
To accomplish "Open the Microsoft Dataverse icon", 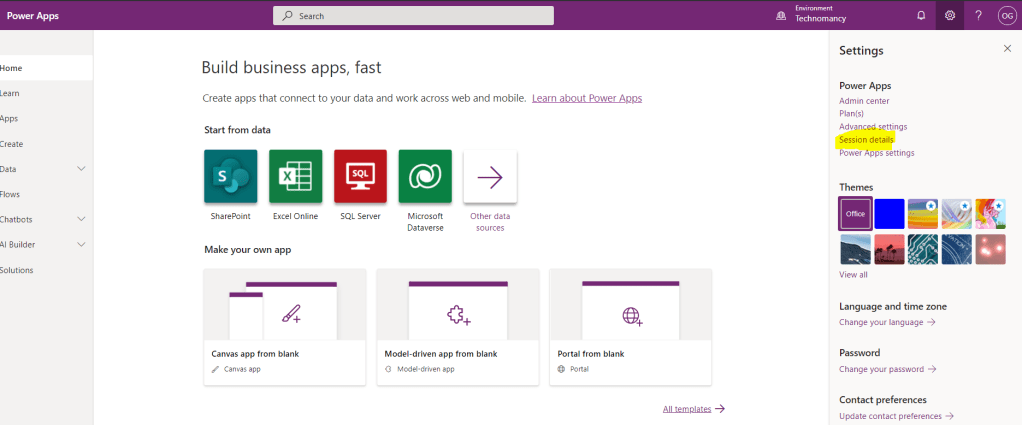I will pos(425,177).
